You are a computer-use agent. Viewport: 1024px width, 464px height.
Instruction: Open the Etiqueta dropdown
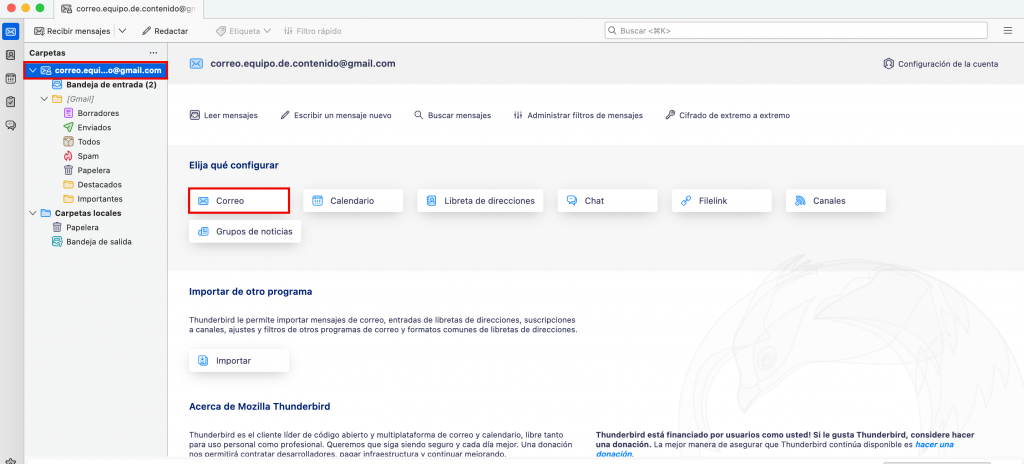244,31
